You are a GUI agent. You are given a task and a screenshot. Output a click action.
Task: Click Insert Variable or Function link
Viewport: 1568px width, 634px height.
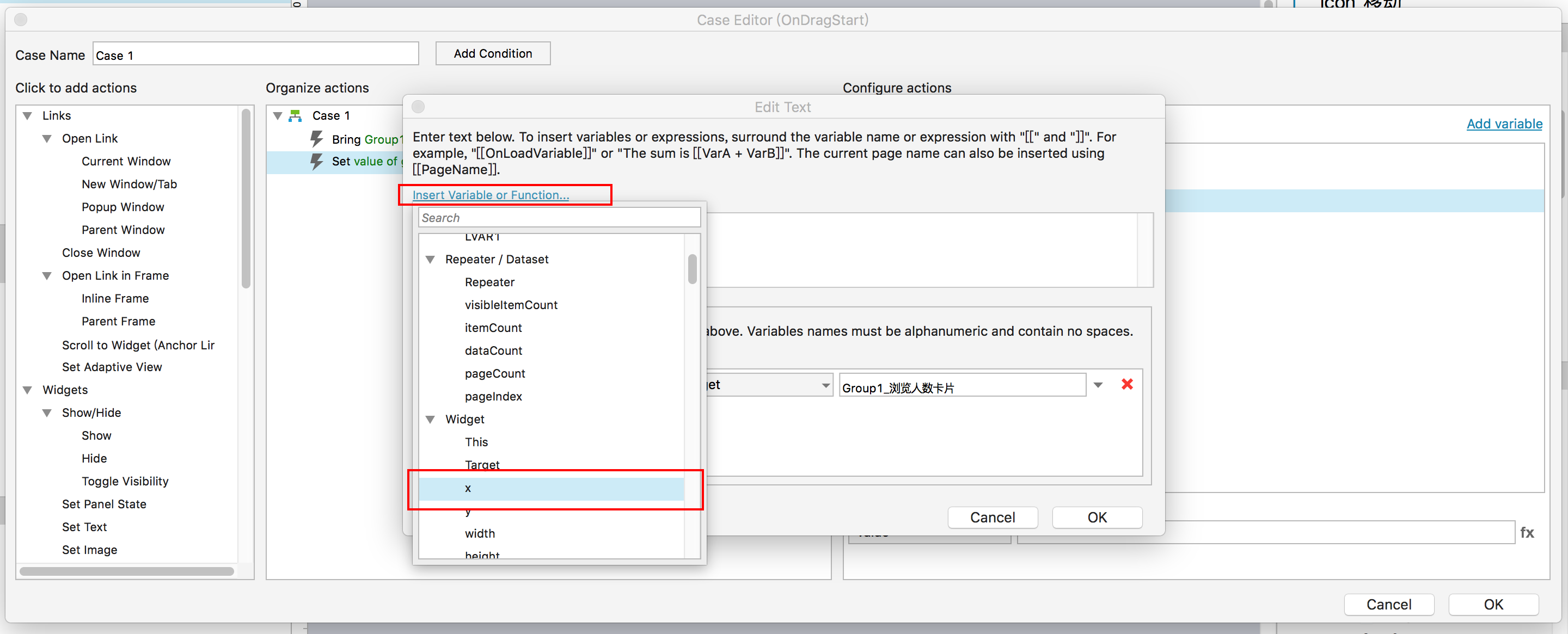pyautogui.click(x=491, y=195)
